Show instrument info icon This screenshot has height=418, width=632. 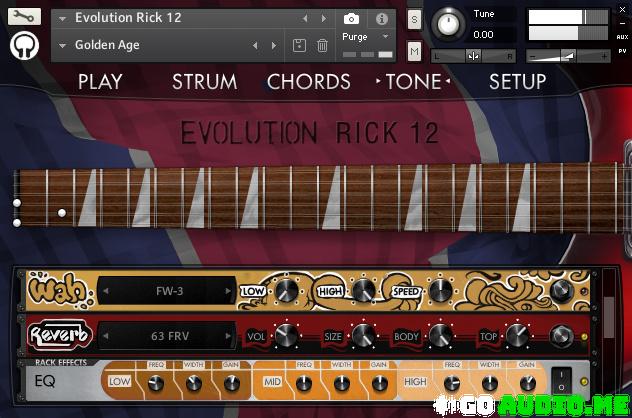click(382, 19)
